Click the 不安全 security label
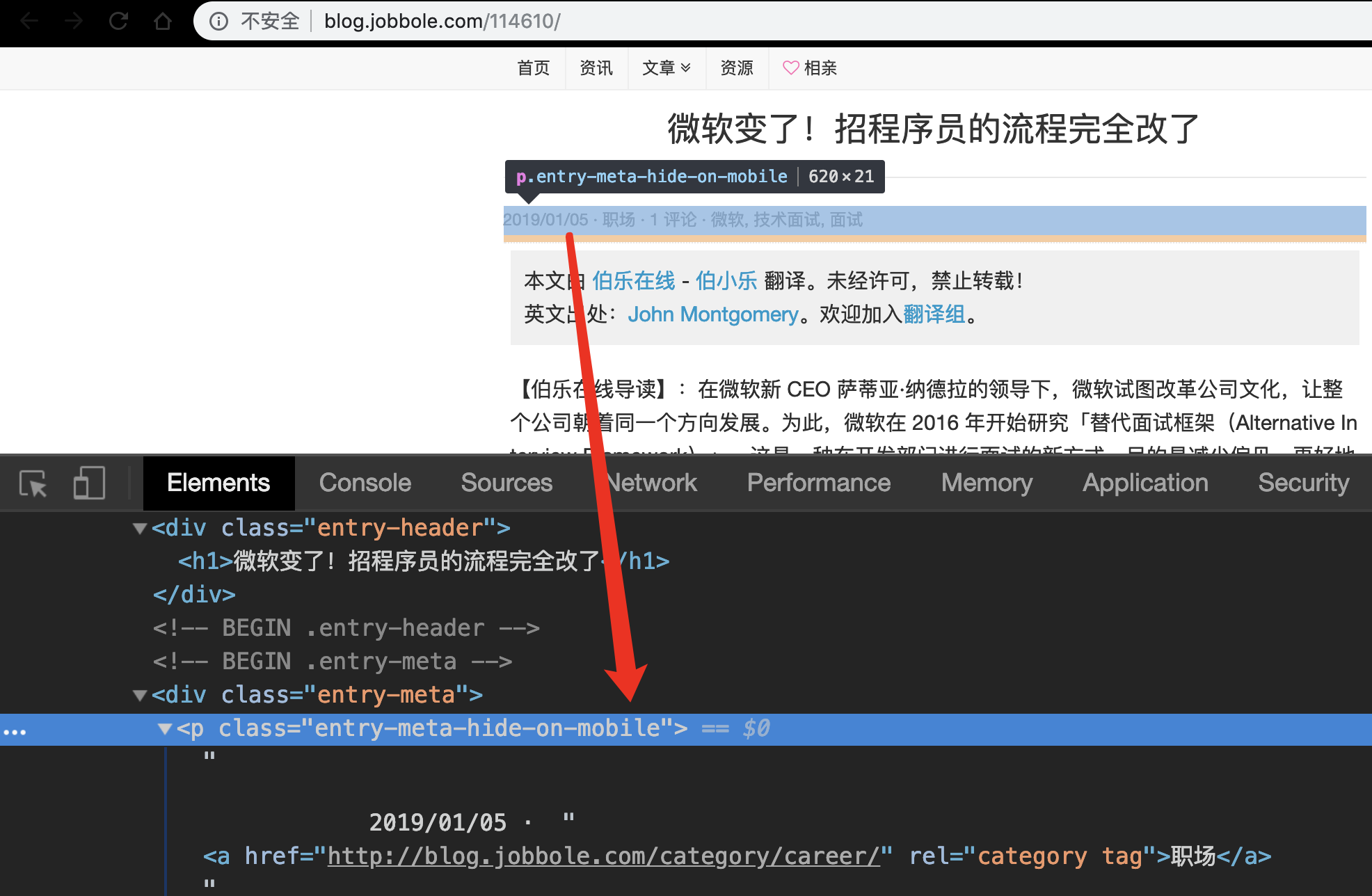 (x=270, y=22)
